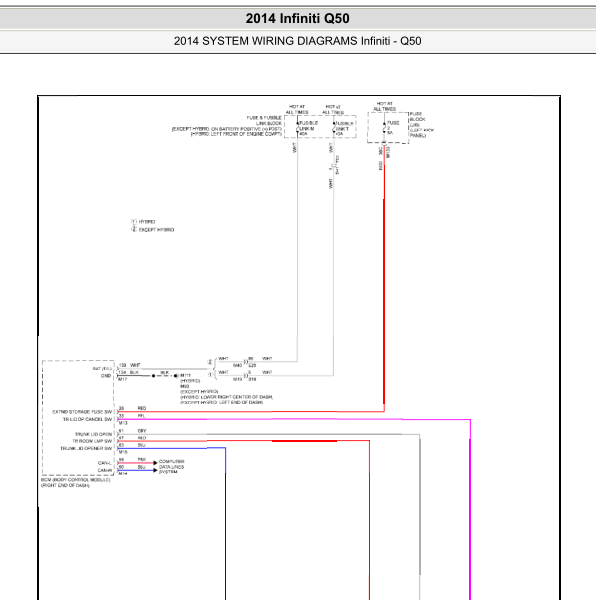Image resolution: width=596 pixels, height=600 pixels.
Task: Click the 'BAT (F/L)' terminal label
Action: [x=102, y=368]
